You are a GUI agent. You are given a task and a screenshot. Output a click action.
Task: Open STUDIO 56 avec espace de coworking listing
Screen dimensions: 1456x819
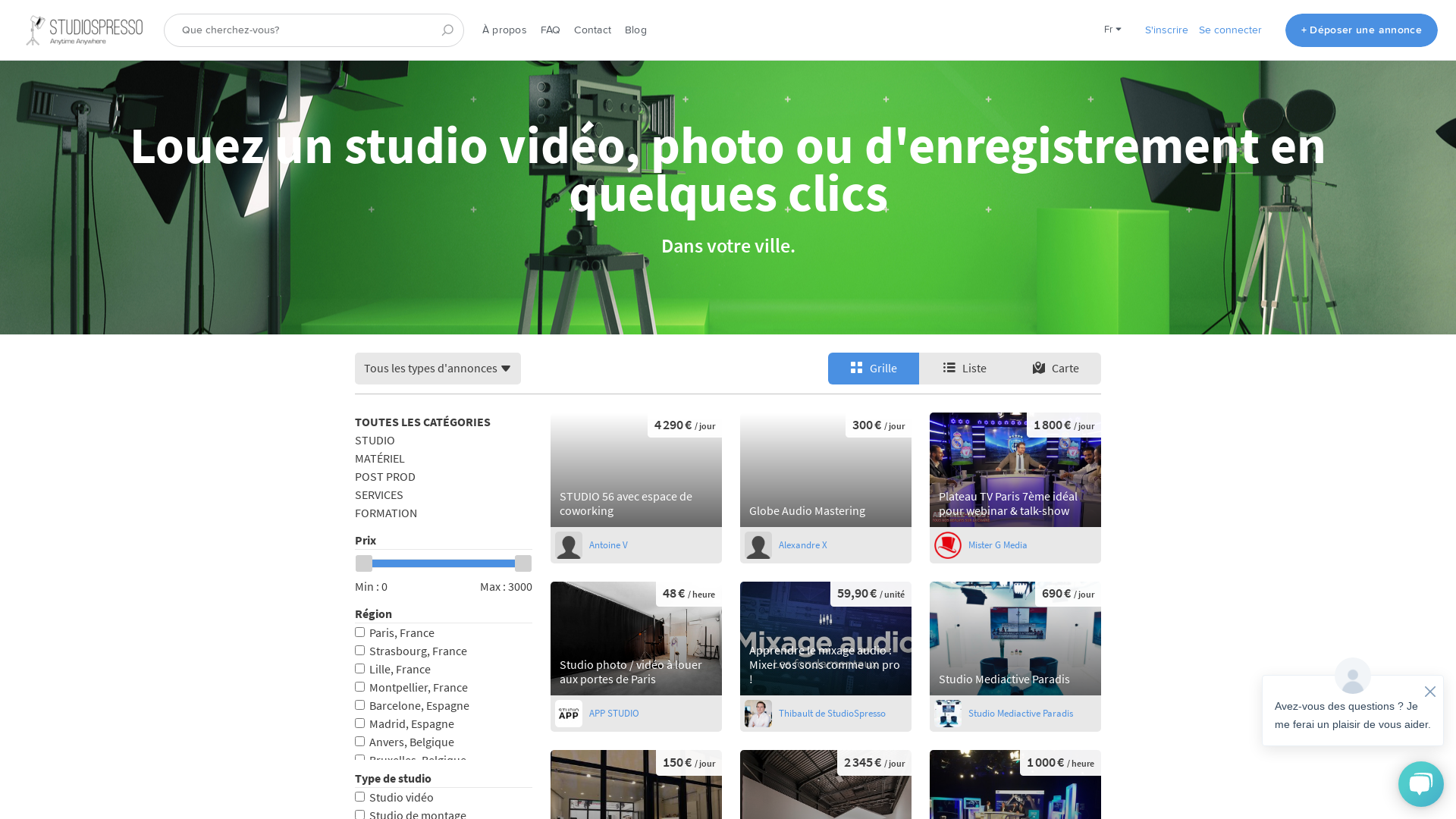pyautogui.click(x=636, y=470)
